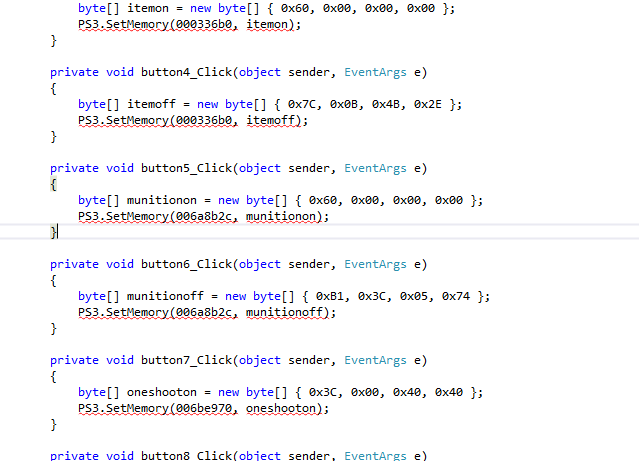The width and height of the screenshot is (639, 461).
Task: Click the itemoff variable in the byte array declaration
Action: (x=151, y=104)
